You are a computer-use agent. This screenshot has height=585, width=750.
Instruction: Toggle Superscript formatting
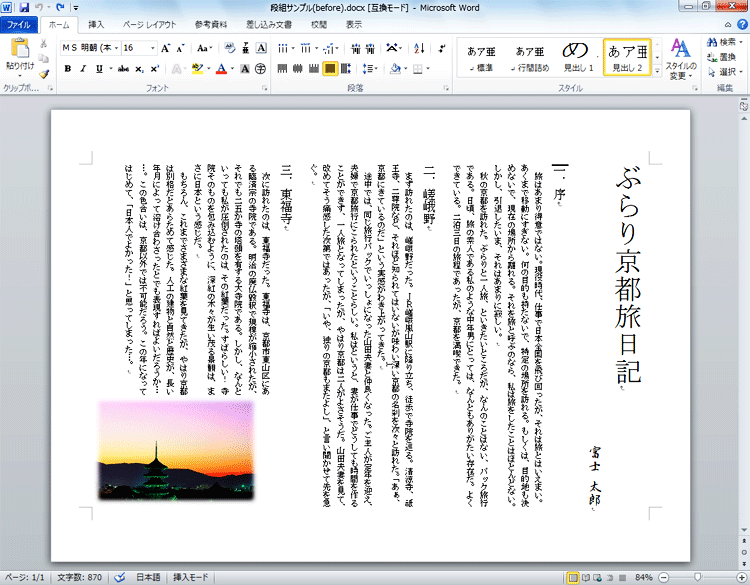click(x=154, y=69)
